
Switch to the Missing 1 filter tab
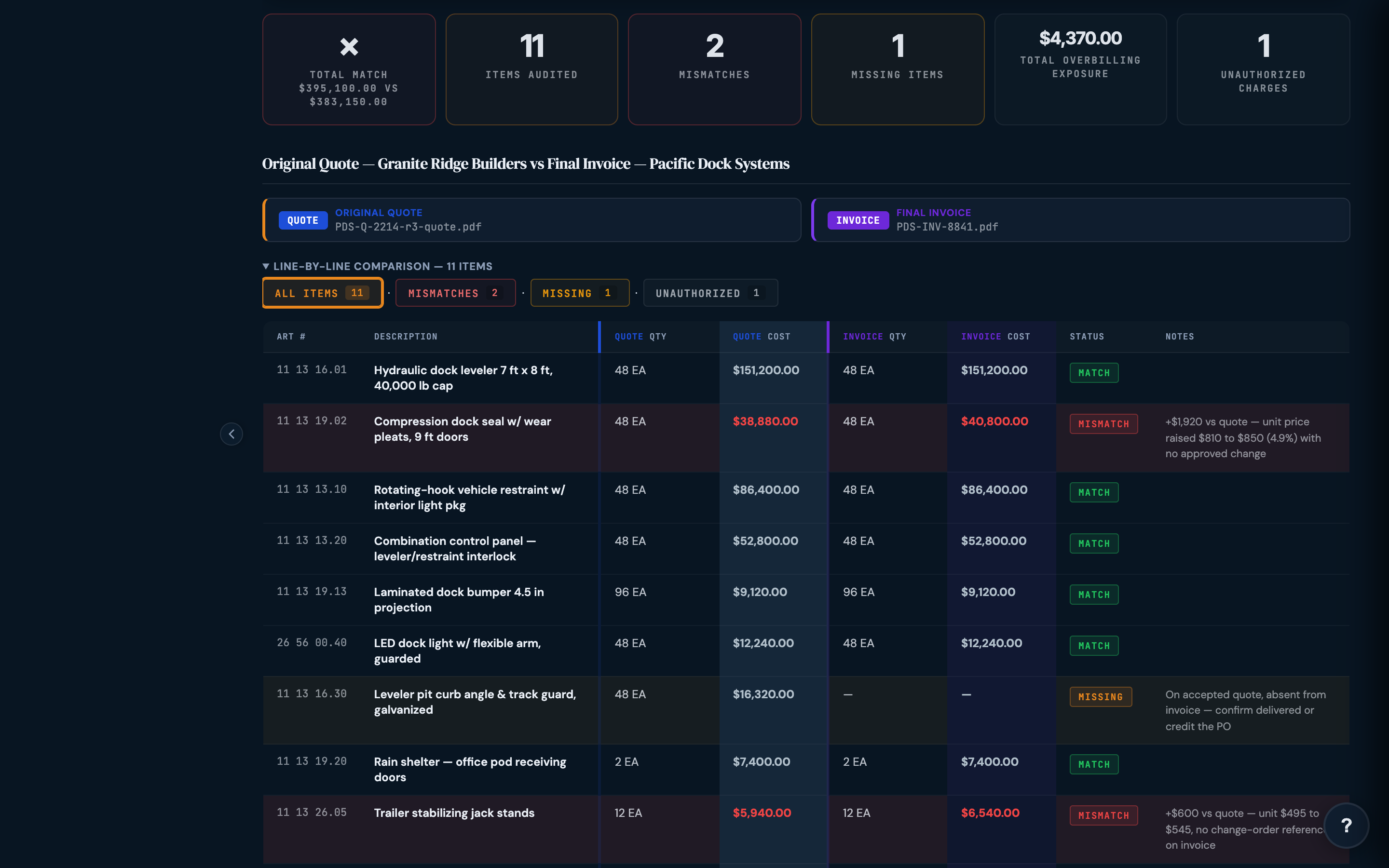(x=580, y=293)
